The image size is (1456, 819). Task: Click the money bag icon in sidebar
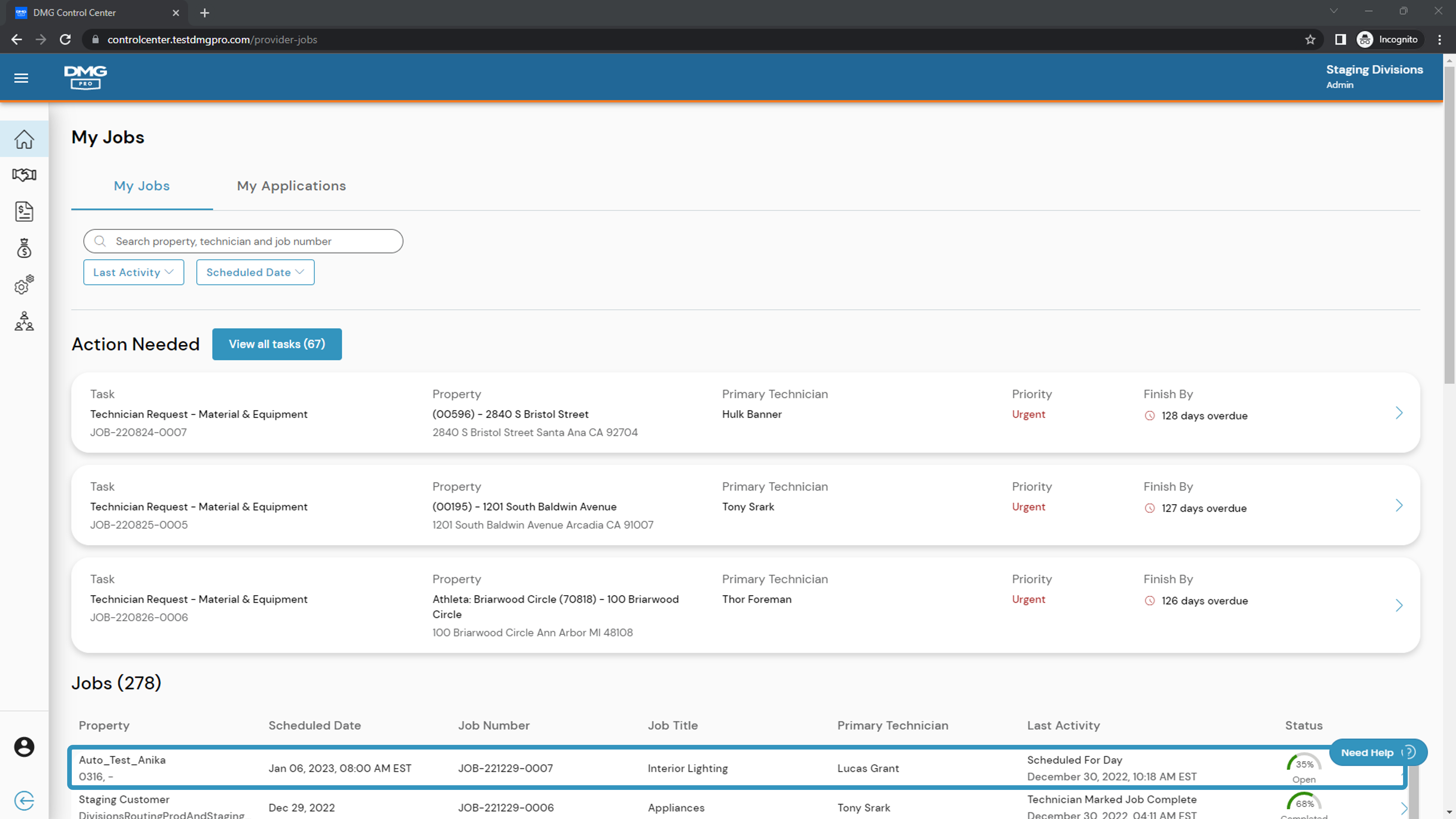(24, 248)
